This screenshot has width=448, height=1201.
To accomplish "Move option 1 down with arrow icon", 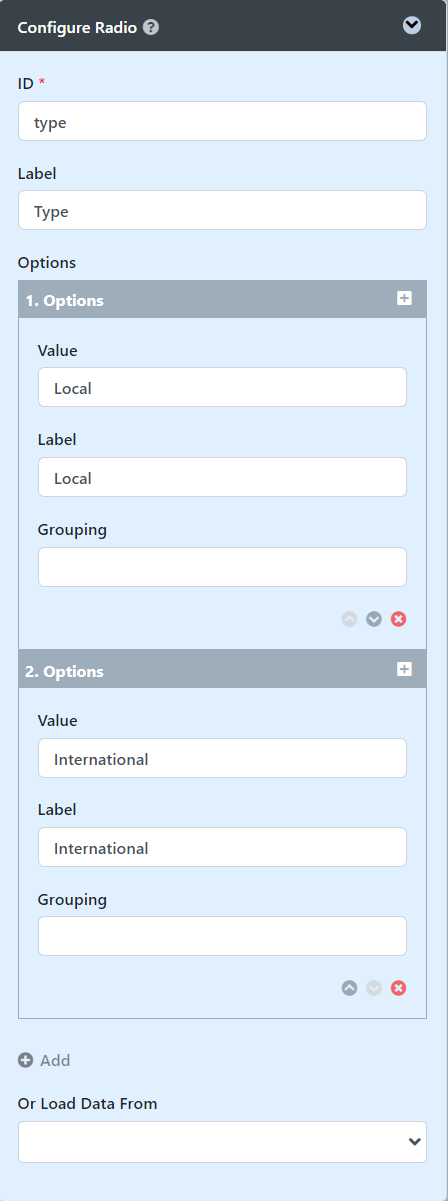I will [374, 619].
